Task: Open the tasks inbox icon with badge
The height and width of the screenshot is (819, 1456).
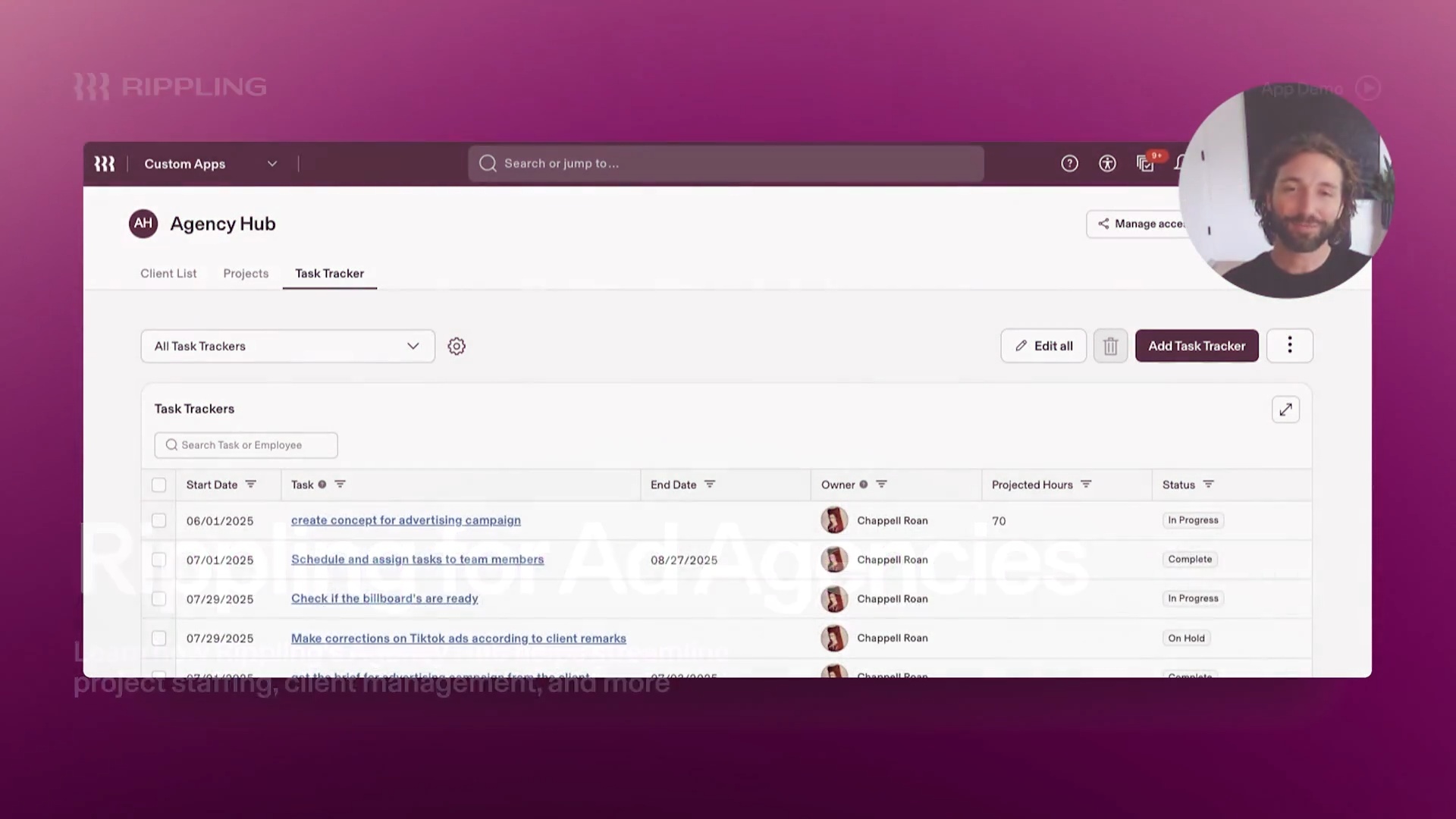Action: coord(1146,163)
